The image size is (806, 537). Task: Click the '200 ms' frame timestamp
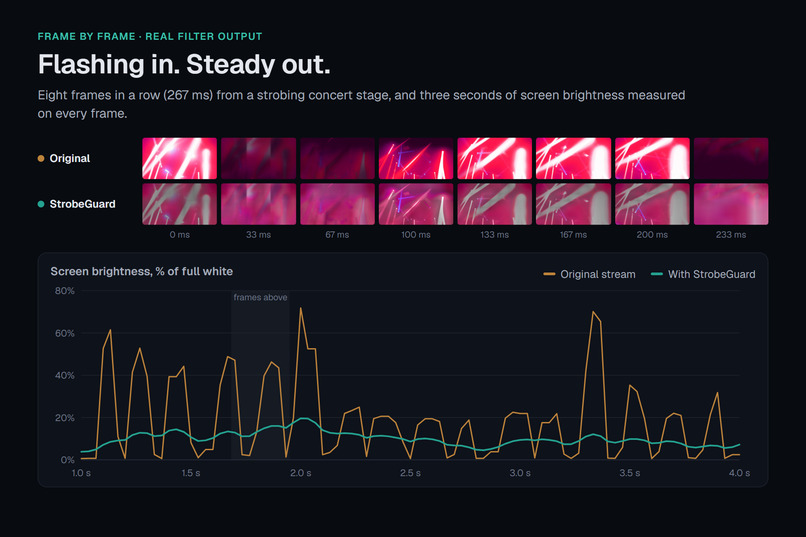[x=652, y=235]
